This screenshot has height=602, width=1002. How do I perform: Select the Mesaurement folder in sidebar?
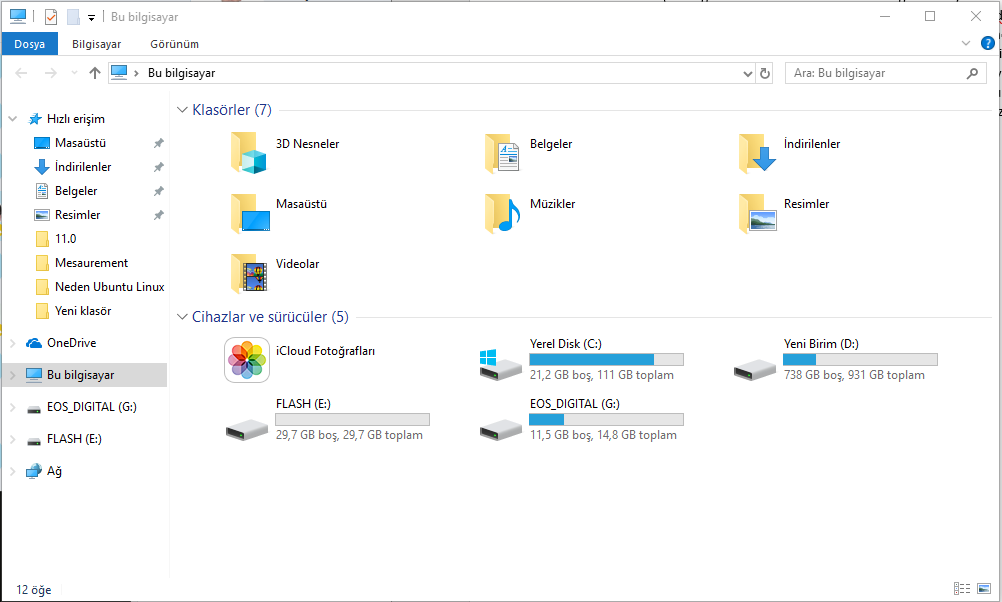[x=91, y=263]
